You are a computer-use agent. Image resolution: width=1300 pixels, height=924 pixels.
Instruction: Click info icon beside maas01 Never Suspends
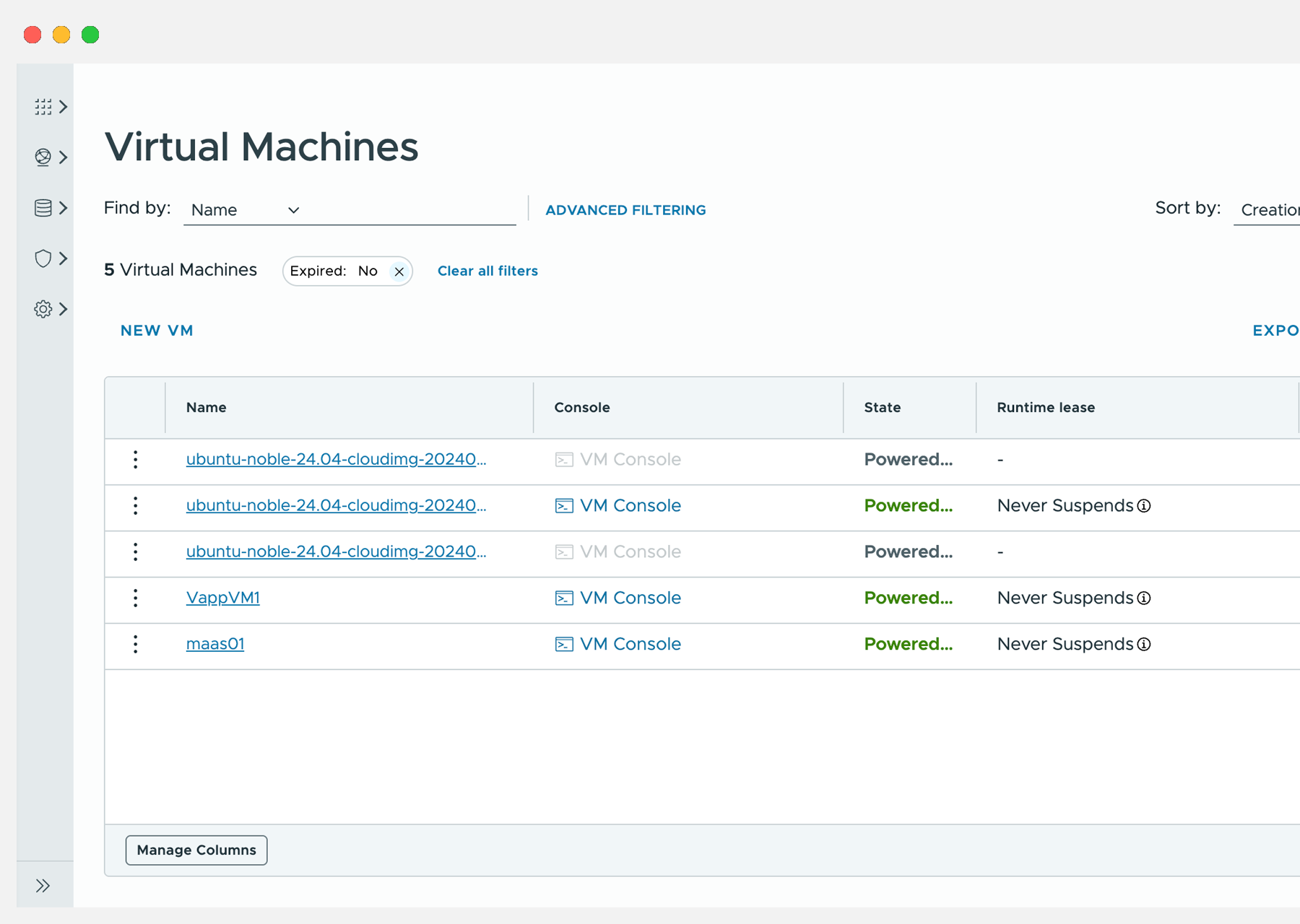tap(1144, 644)
